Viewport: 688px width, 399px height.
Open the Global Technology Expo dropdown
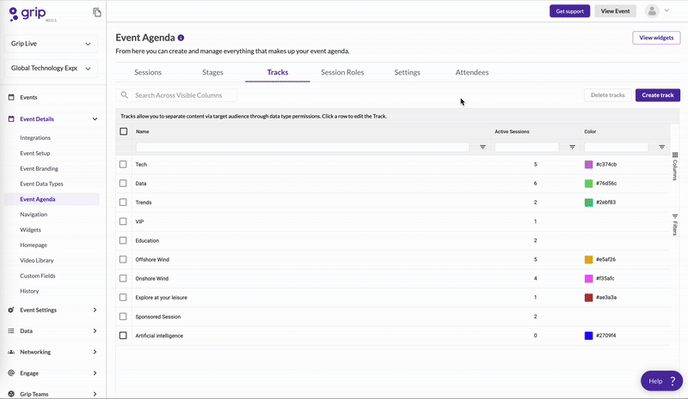tap(51, 68)
